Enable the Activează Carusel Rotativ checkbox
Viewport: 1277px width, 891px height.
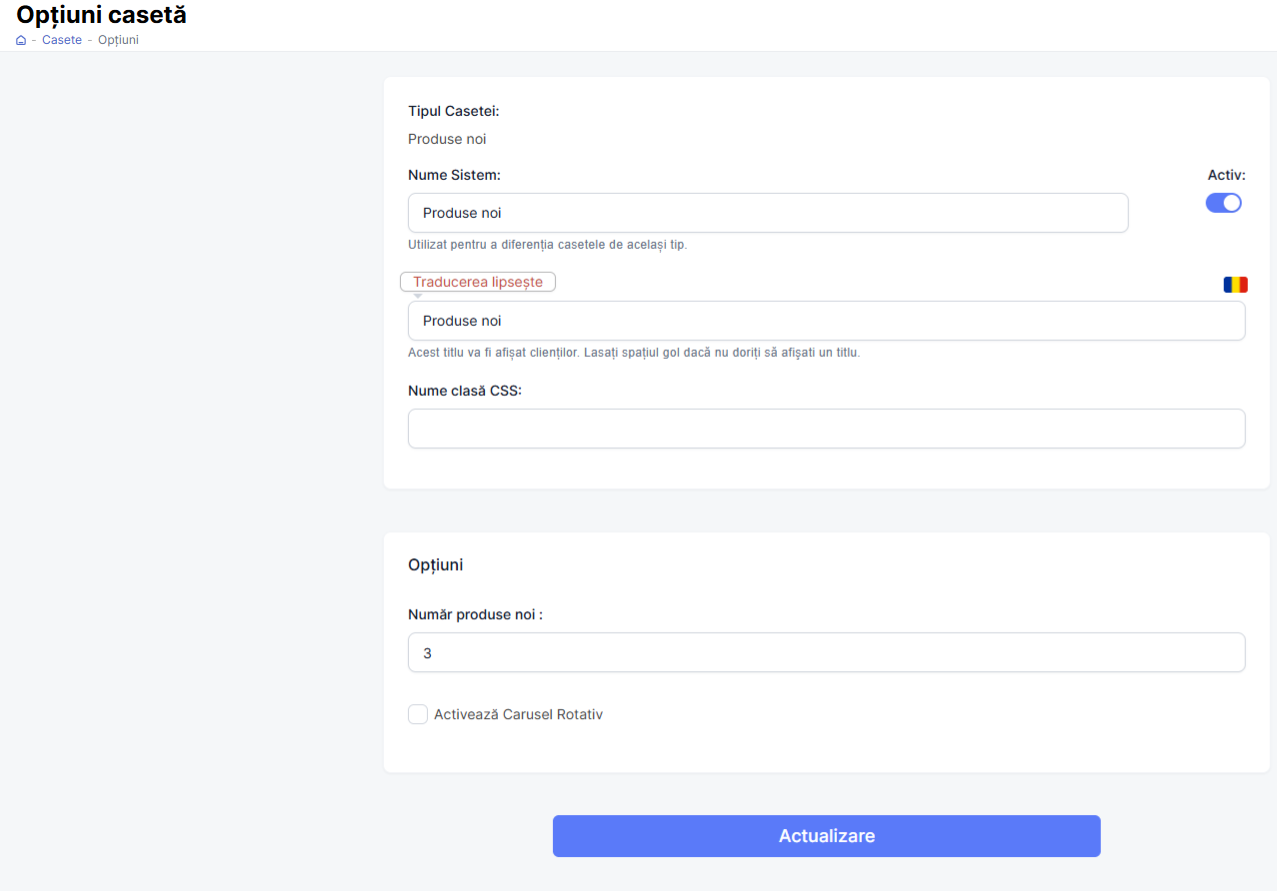coord(418,714)
